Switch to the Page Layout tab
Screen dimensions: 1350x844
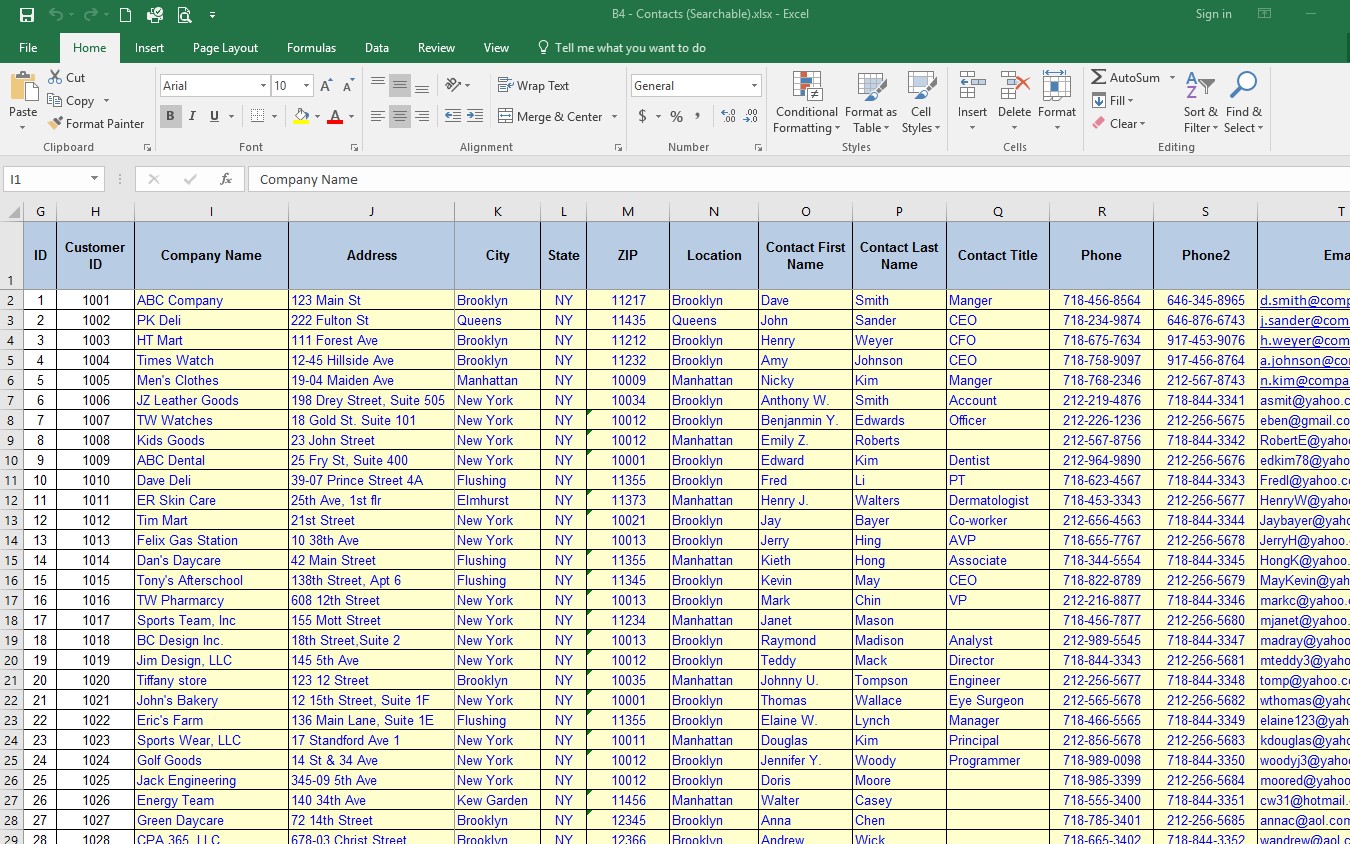(x=225, y=48)
